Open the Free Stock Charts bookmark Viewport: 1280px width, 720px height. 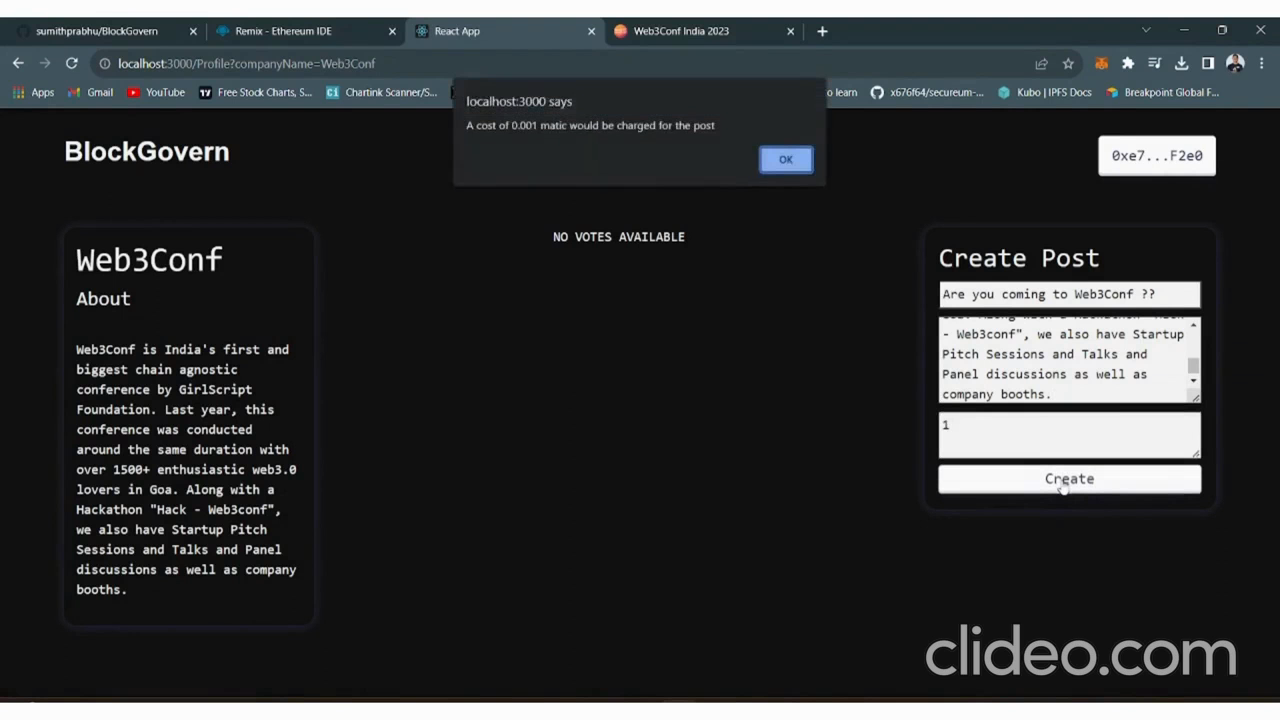click(x=256, y=92)
